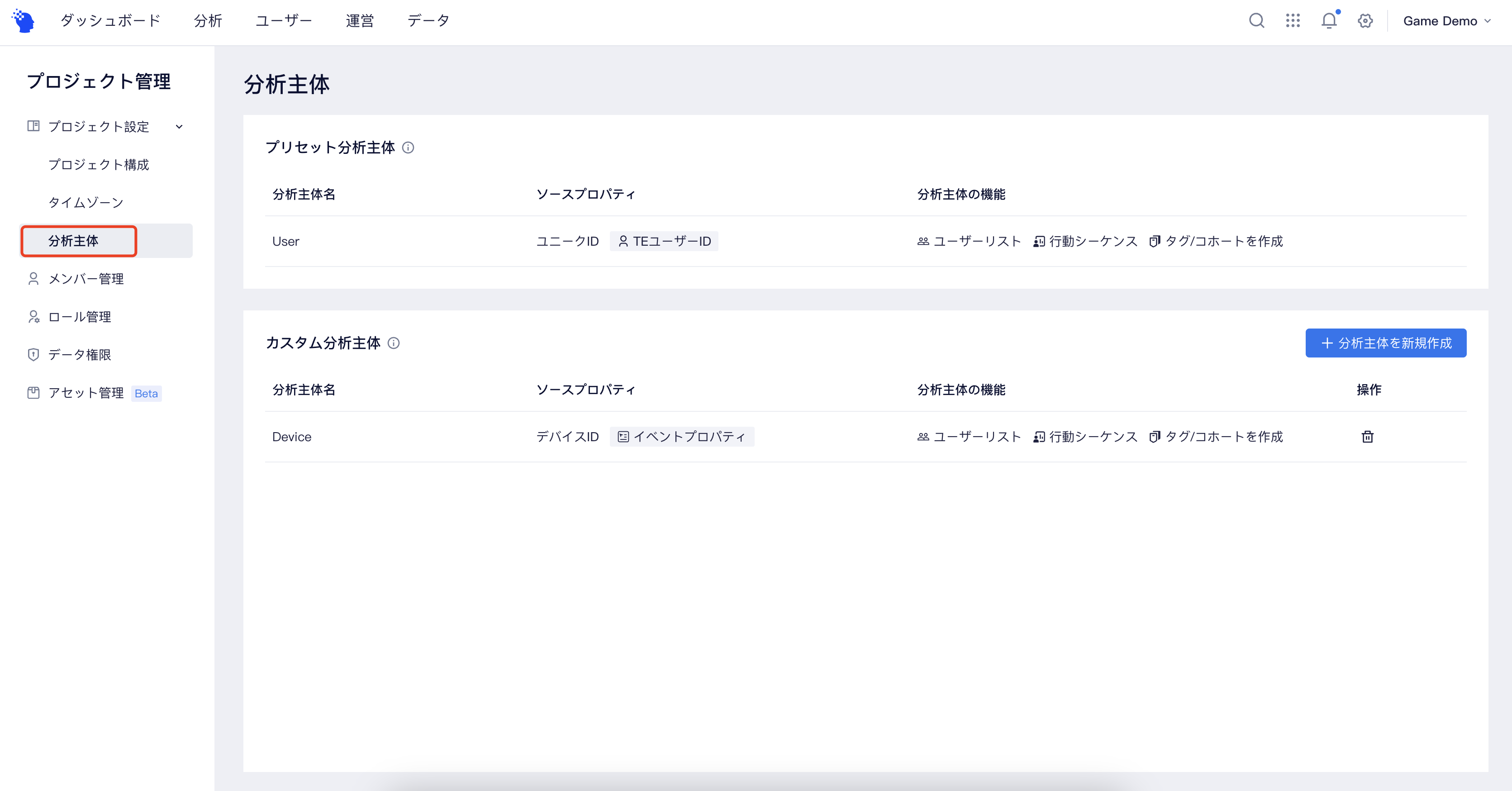Click タグ/コホートを作成 icon in User row
The width and height of the screenshot is (1512, 791).
1155,241
